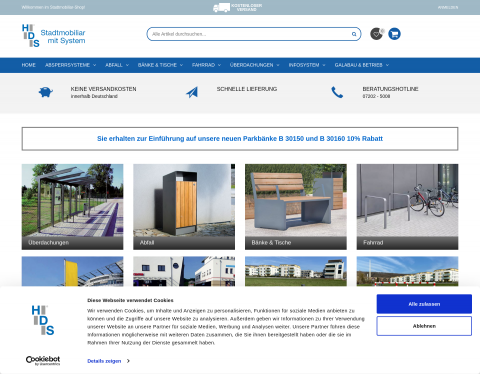This screenshot has height=374, width=480.
Task: Click 'Diese Webseite verwendet Cookies' heading
Action: pos(130,300)
